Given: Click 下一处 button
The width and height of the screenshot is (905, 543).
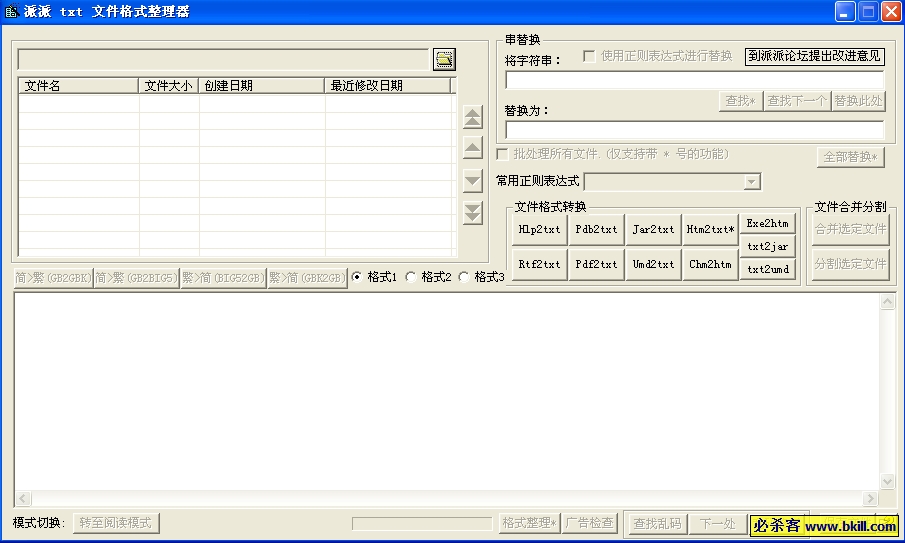Looking at the screenshot, I should (x=718, y=524).
